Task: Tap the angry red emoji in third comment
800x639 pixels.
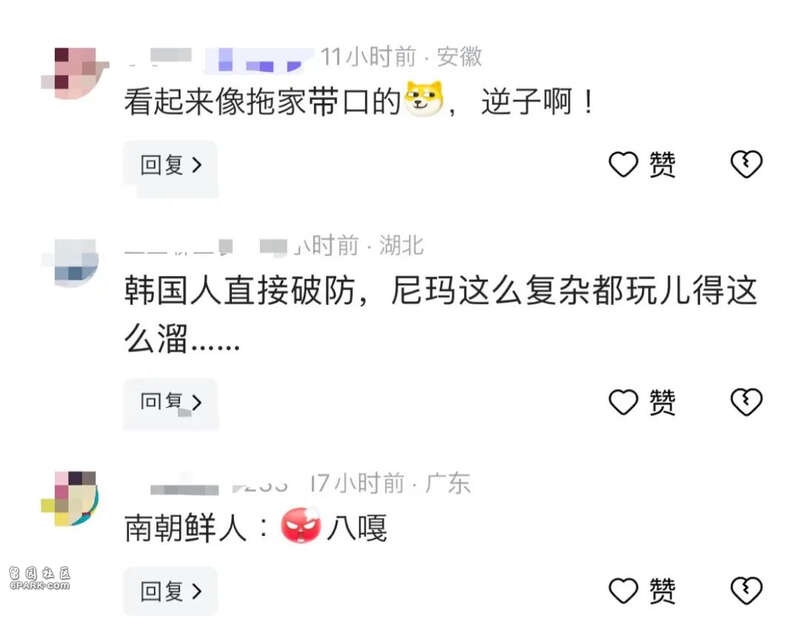Action: click(x=301, y=526)
